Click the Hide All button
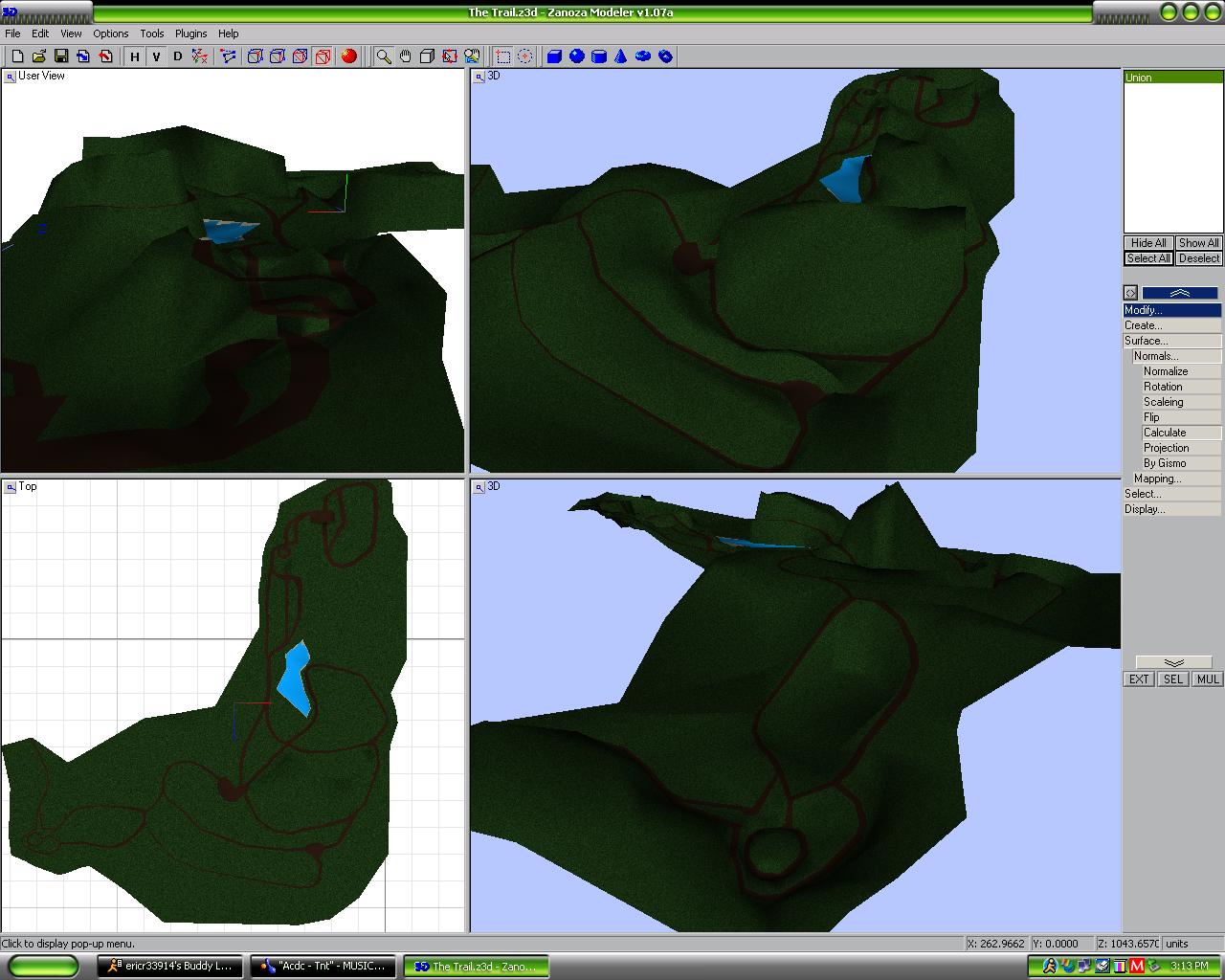The width and height of the screenshot is (1225, 980). click(x=1147, y=243)
